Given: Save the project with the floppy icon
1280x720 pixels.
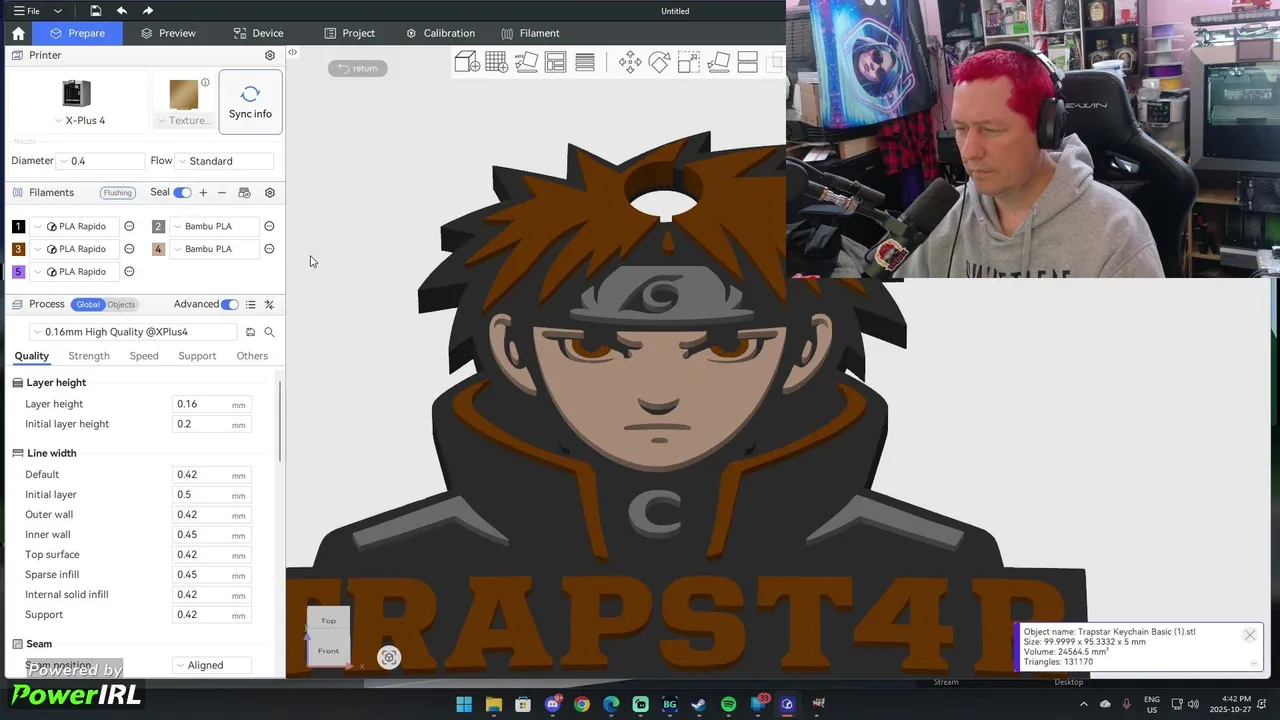Looking at the screenshot, I should point(95,11).
